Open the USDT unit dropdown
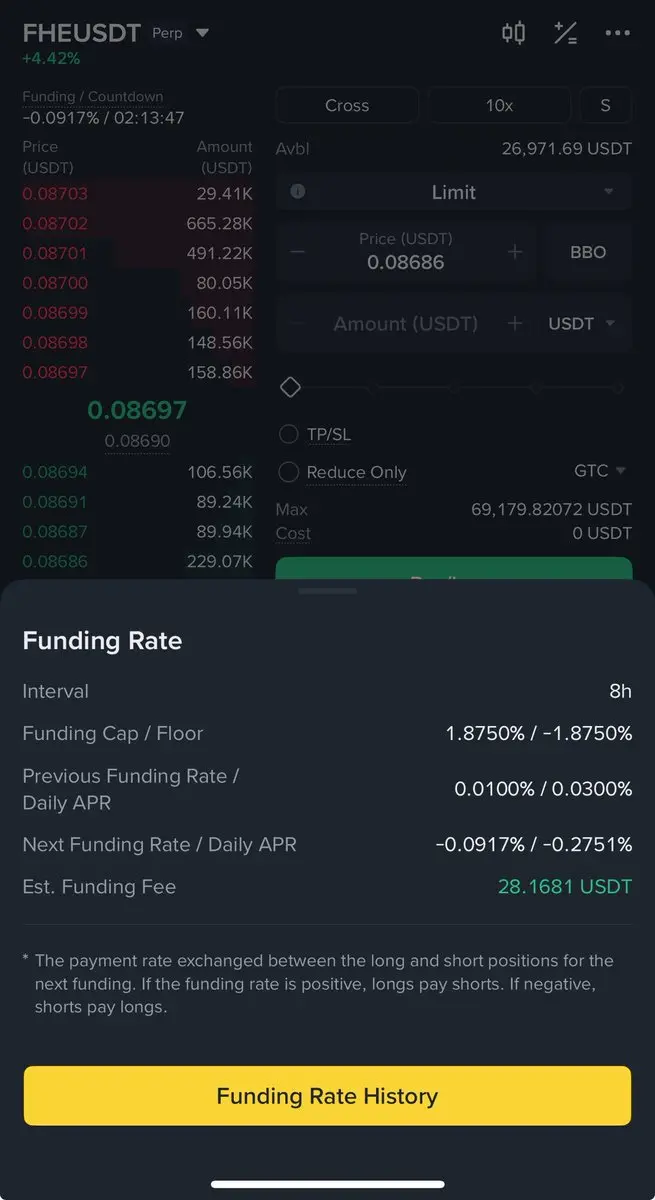The width and height of the screenshot is (655, 1200). 582,323
